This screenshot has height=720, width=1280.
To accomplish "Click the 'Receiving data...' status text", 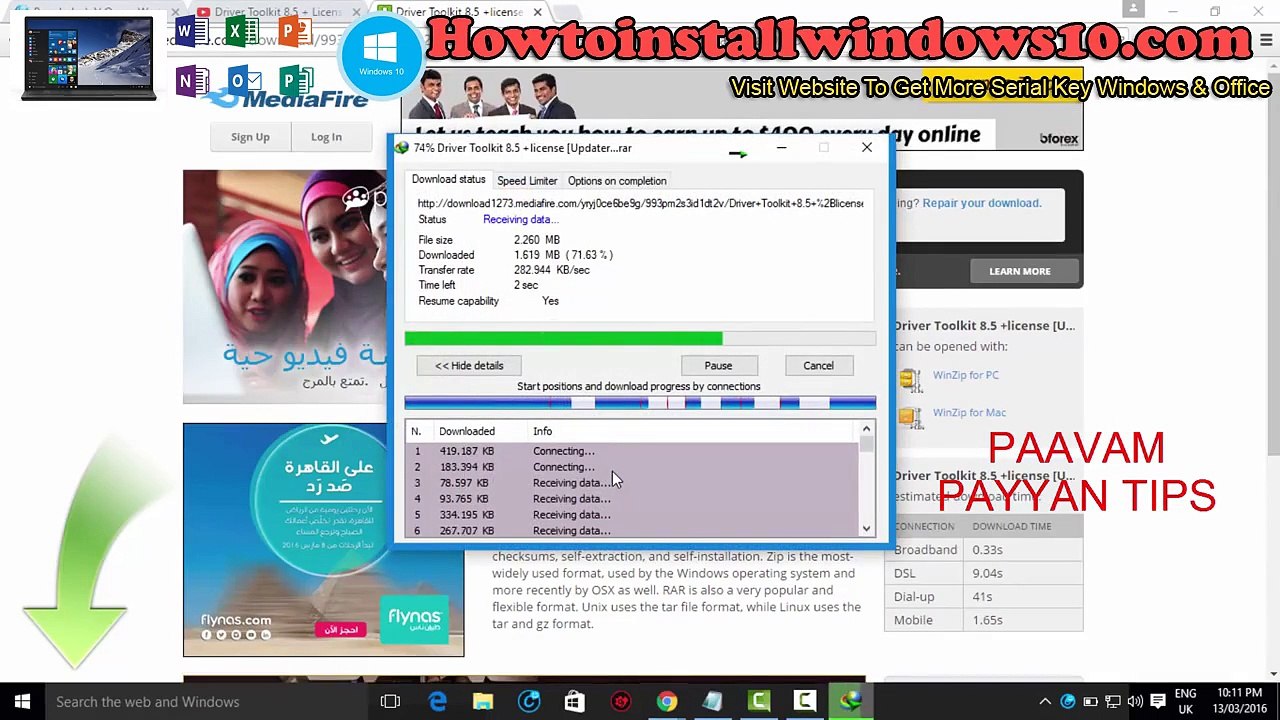I will [520, 220].
